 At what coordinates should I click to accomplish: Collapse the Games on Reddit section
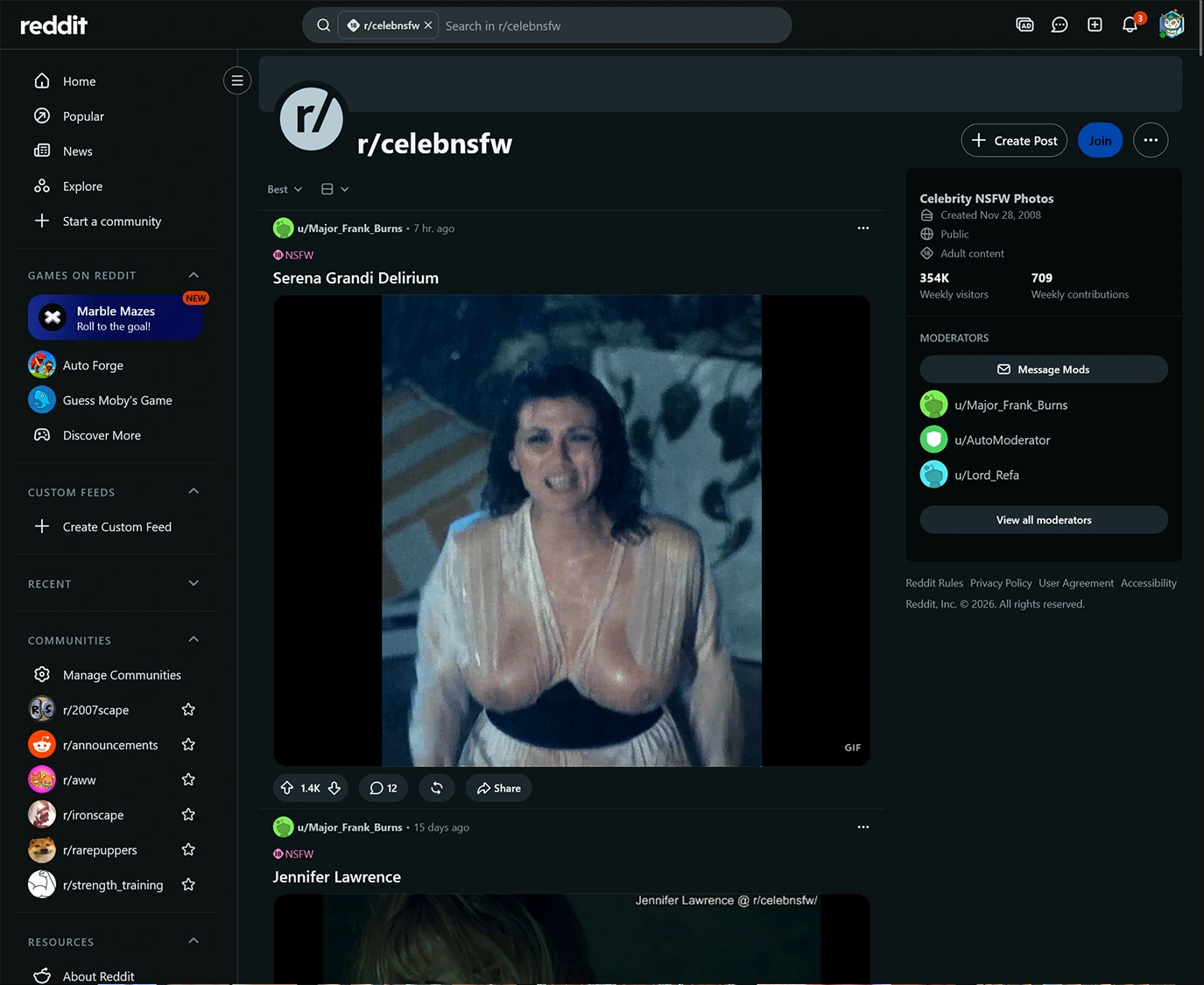194,275
